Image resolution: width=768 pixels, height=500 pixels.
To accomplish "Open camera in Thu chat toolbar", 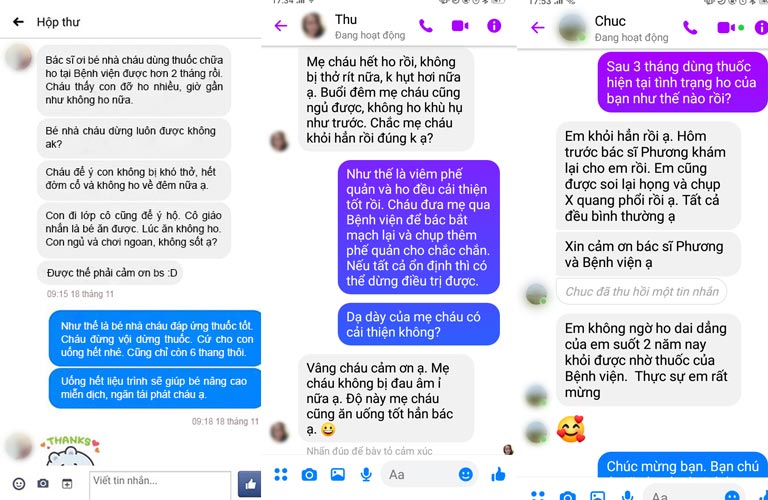I will (309, 474).
